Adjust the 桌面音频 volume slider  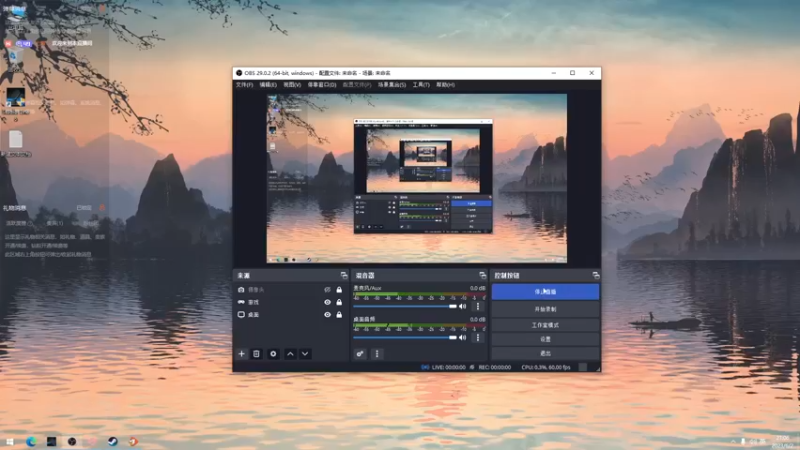coord(405,338)
